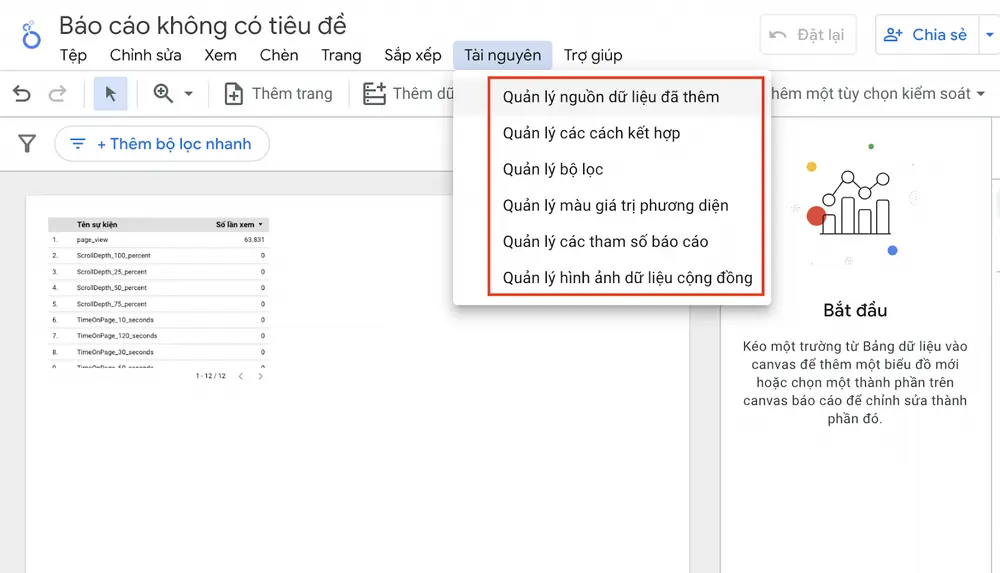
Task: Click the 1-12 / 12 pagination text
Action: [x=210, y=376]
